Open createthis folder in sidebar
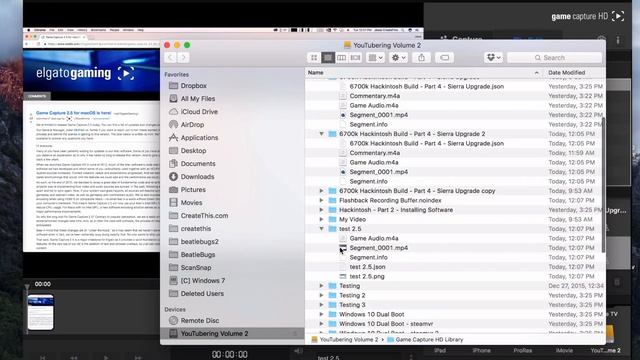This screenshot has width=640, height=360. (x=196, y=229)
